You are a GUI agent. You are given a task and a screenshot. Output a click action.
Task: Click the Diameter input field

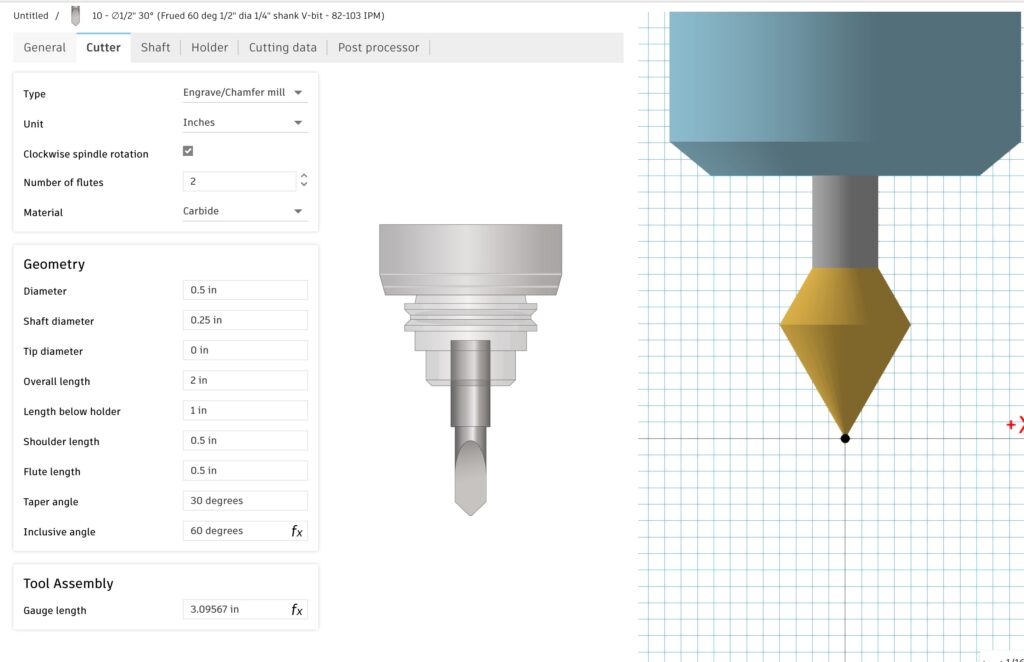(x=245, y=291)
